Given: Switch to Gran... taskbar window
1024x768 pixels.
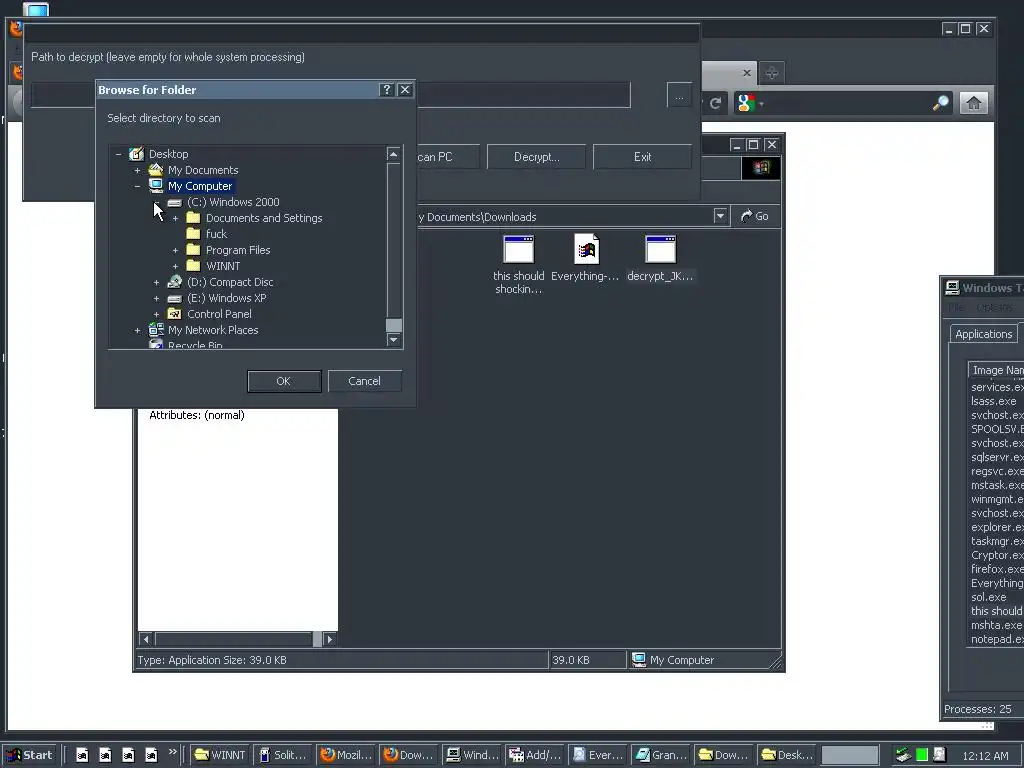Looking at the screenshot, I should [662, 755].
